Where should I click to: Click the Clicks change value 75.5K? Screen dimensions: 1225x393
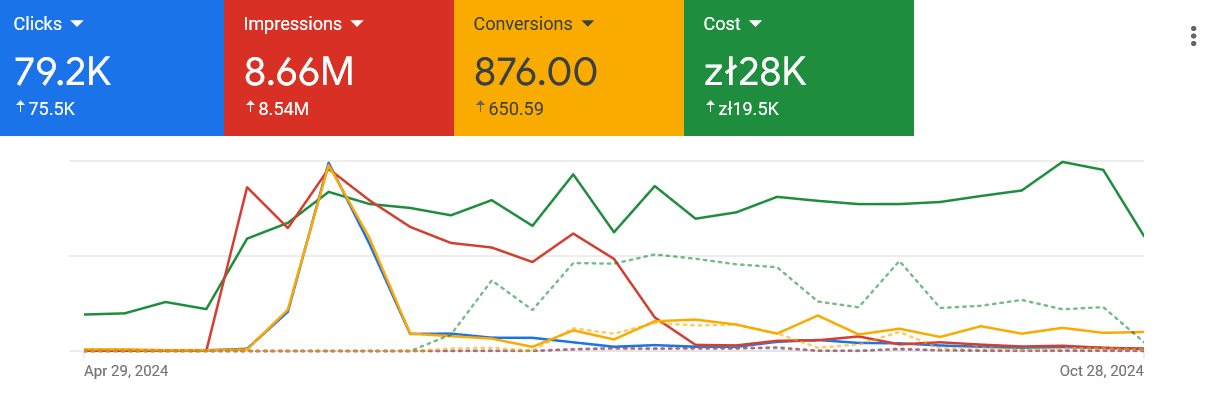tap(52, 109)
